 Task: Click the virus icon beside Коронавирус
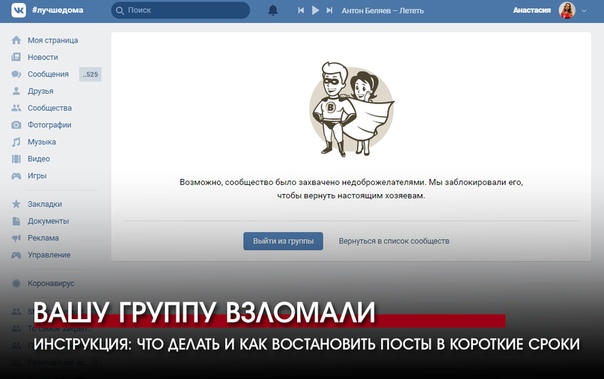[x=16, y=283]
